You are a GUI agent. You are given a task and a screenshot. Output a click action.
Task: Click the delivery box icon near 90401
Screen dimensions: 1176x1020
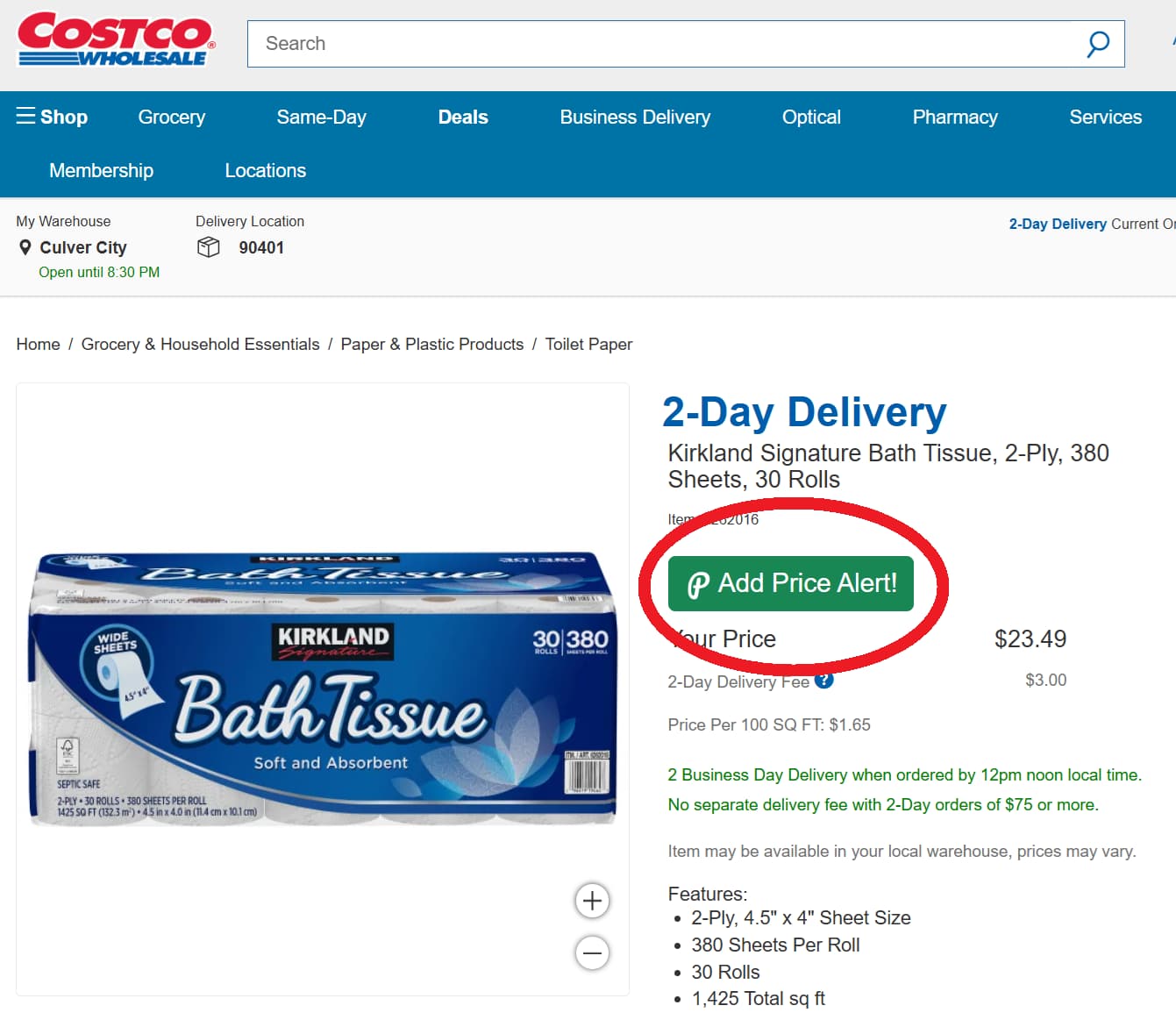(209, 246)
